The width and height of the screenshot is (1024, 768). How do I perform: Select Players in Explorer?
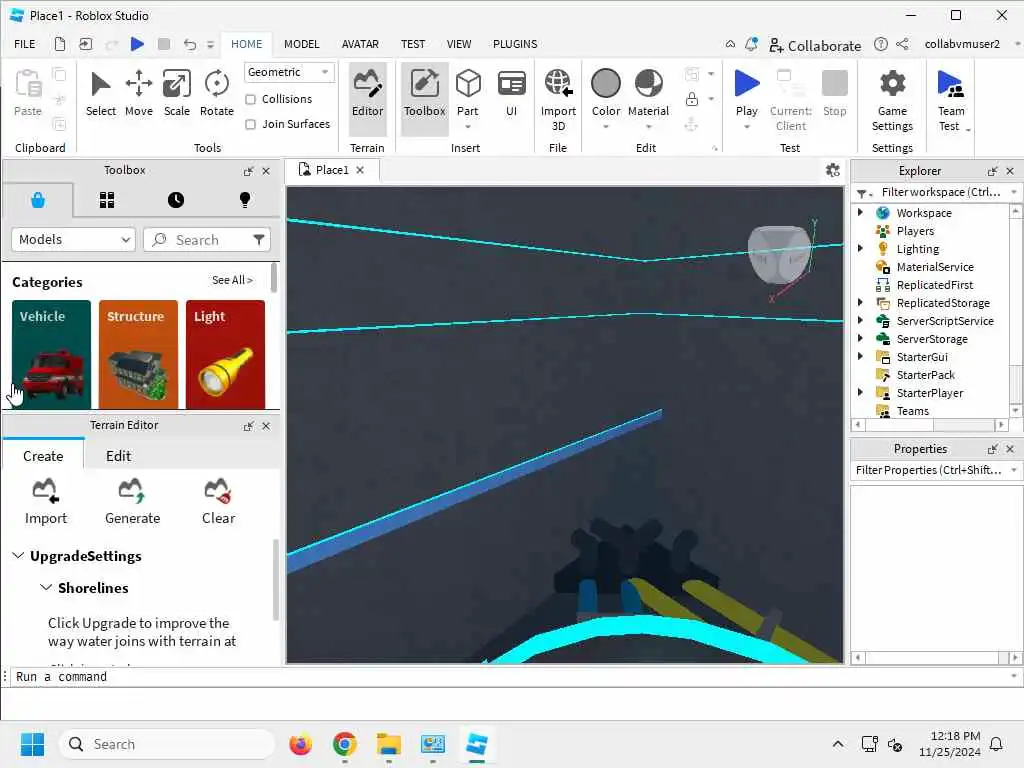[914, 231]
